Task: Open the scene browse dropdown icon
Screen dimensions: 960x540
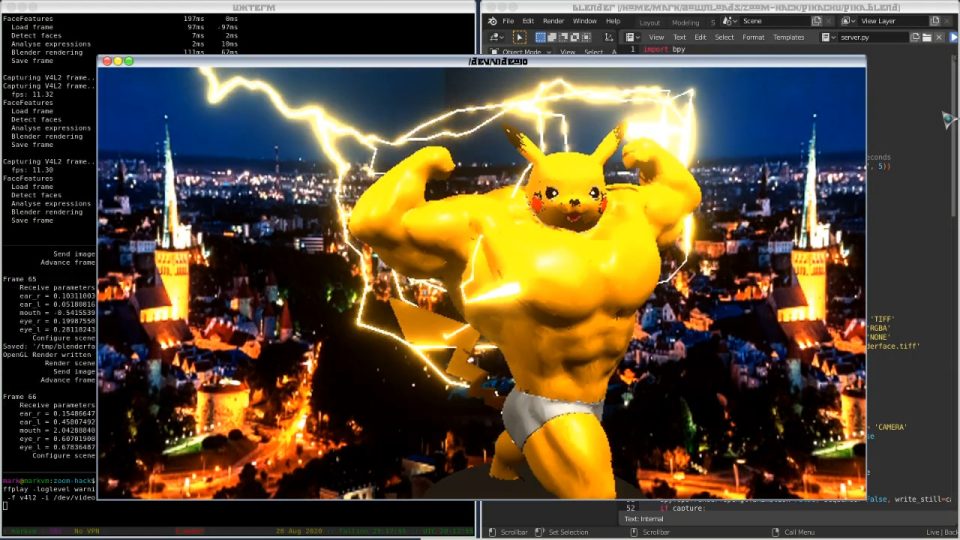Action: [x=729, y=21]
